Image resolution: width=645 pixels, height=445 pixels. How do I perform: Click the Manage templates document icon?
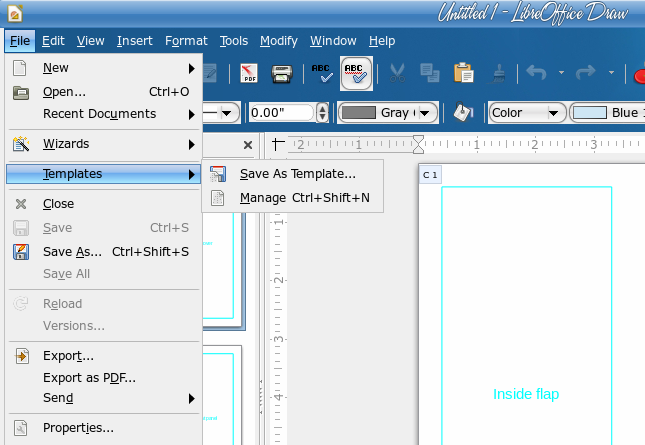click(218, 198)
